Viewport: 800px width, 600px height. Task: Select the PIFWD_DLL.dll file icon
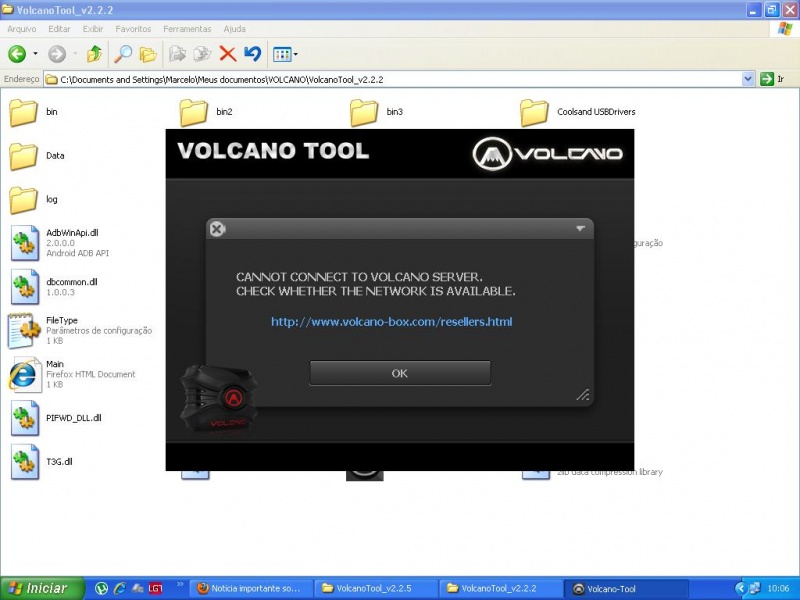click(x=24, y=418)
